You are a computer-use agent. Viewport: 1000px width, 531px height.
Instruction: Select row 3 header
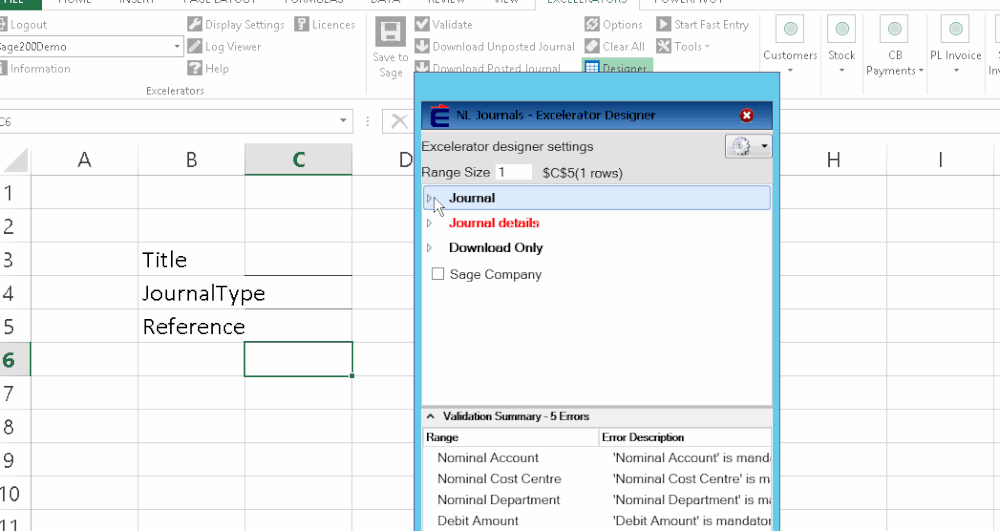click(x=15, y=259)
